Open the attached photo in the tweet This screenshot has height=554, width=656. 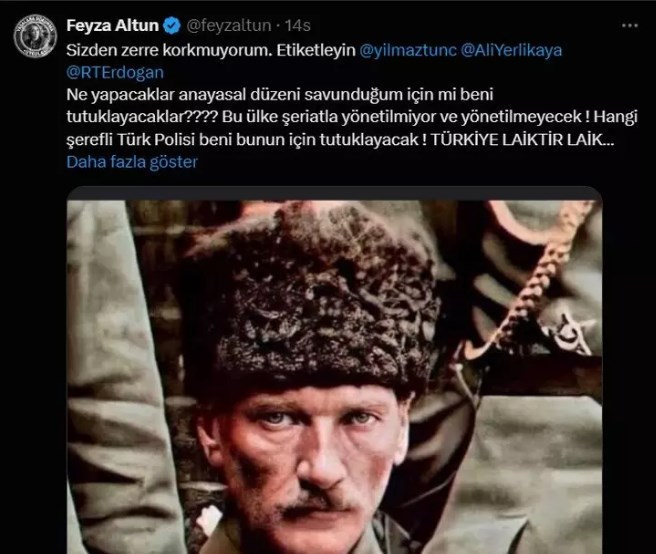(334, 377)
